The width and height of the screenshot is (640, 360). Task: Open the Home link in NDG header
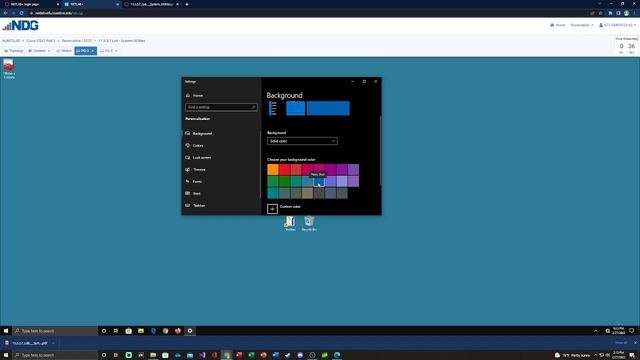tap(558, 25)
